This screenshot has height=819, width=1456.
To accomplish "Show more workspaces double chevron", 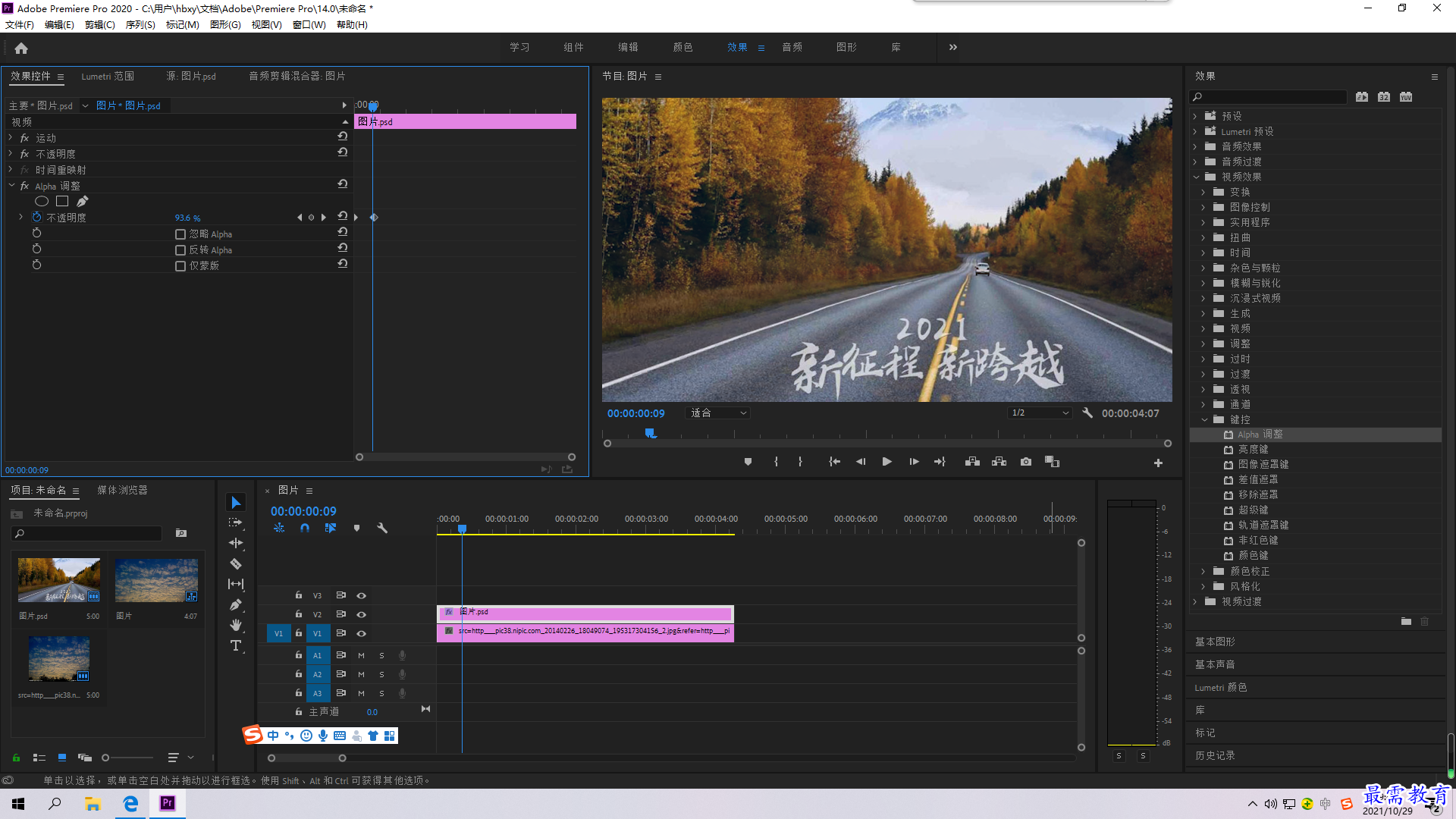I will tap(953, 47).
